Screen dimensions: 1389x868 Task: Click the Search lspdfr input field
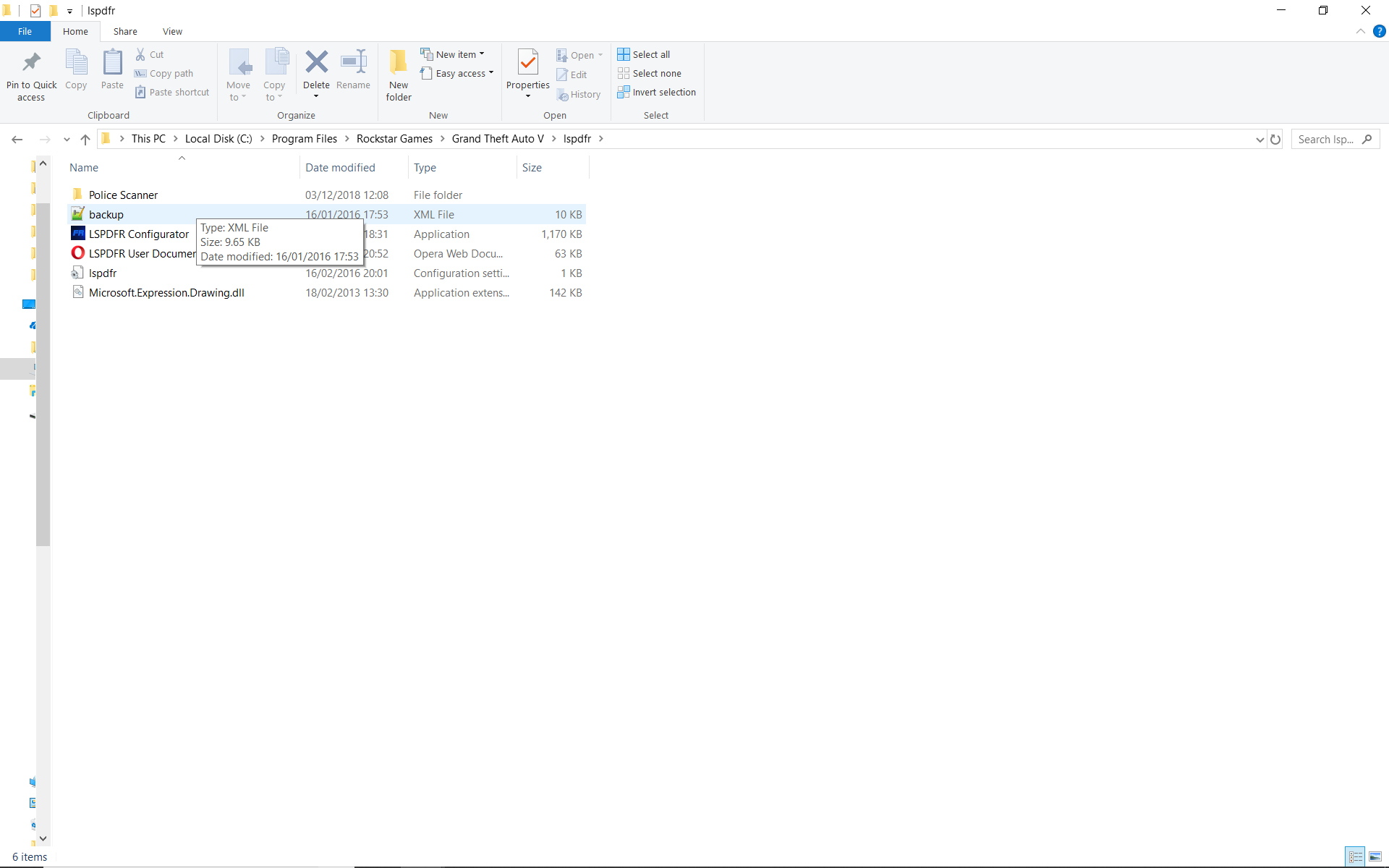[x=1328, y=140]
